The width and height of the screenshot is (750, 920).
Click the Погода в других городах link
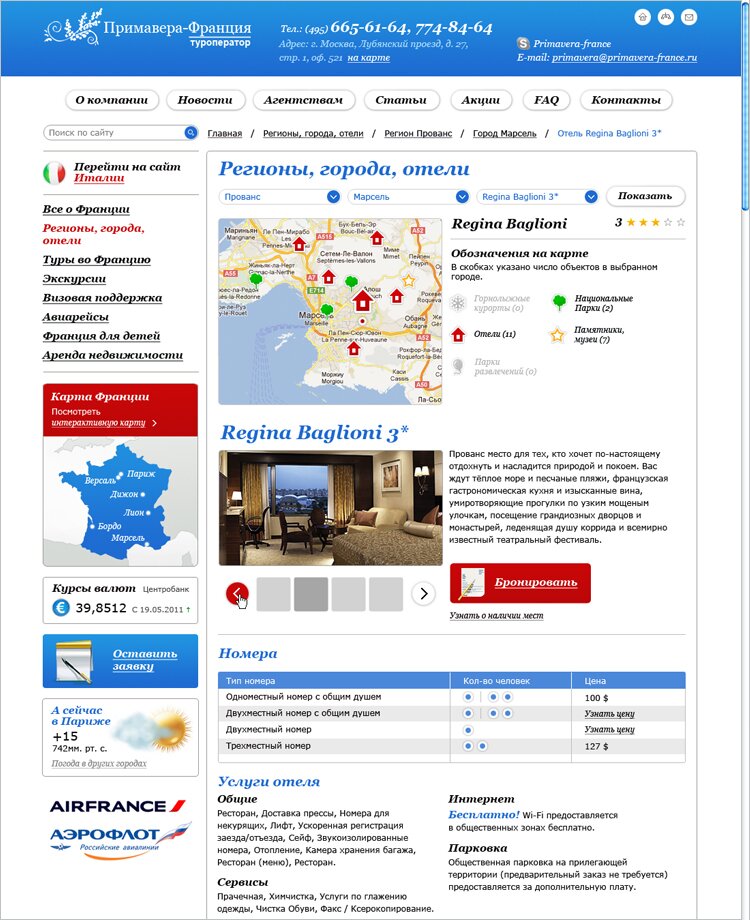[x=99, y=763]
